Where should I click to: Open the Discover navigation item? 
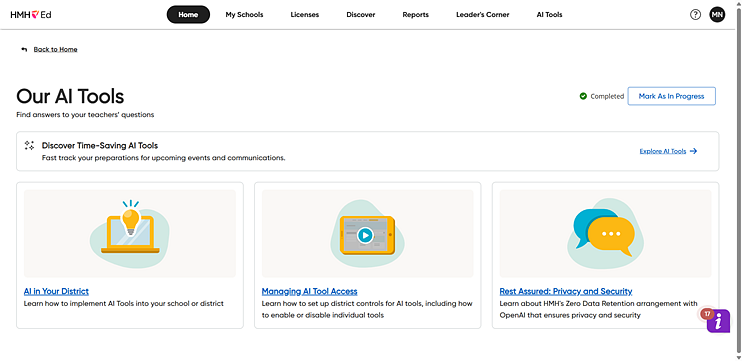point(361,15)
